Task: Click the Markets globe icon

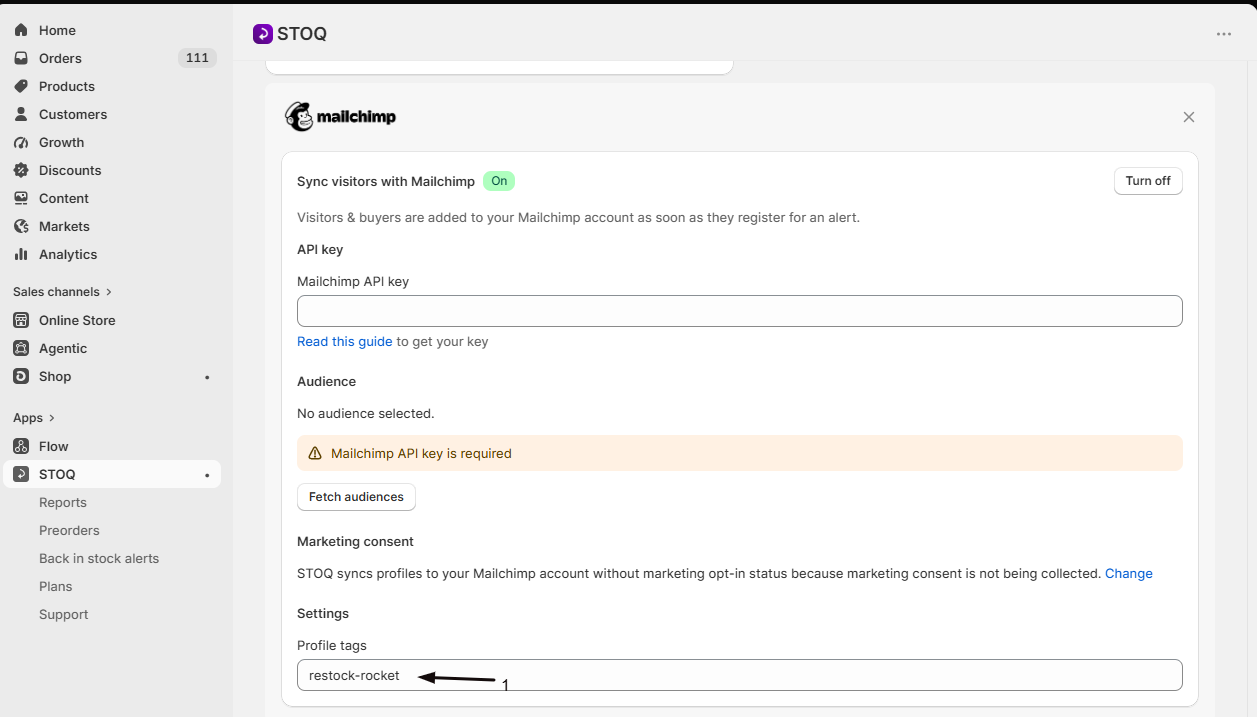Action: pyautogui.click(x=21, y=226)
